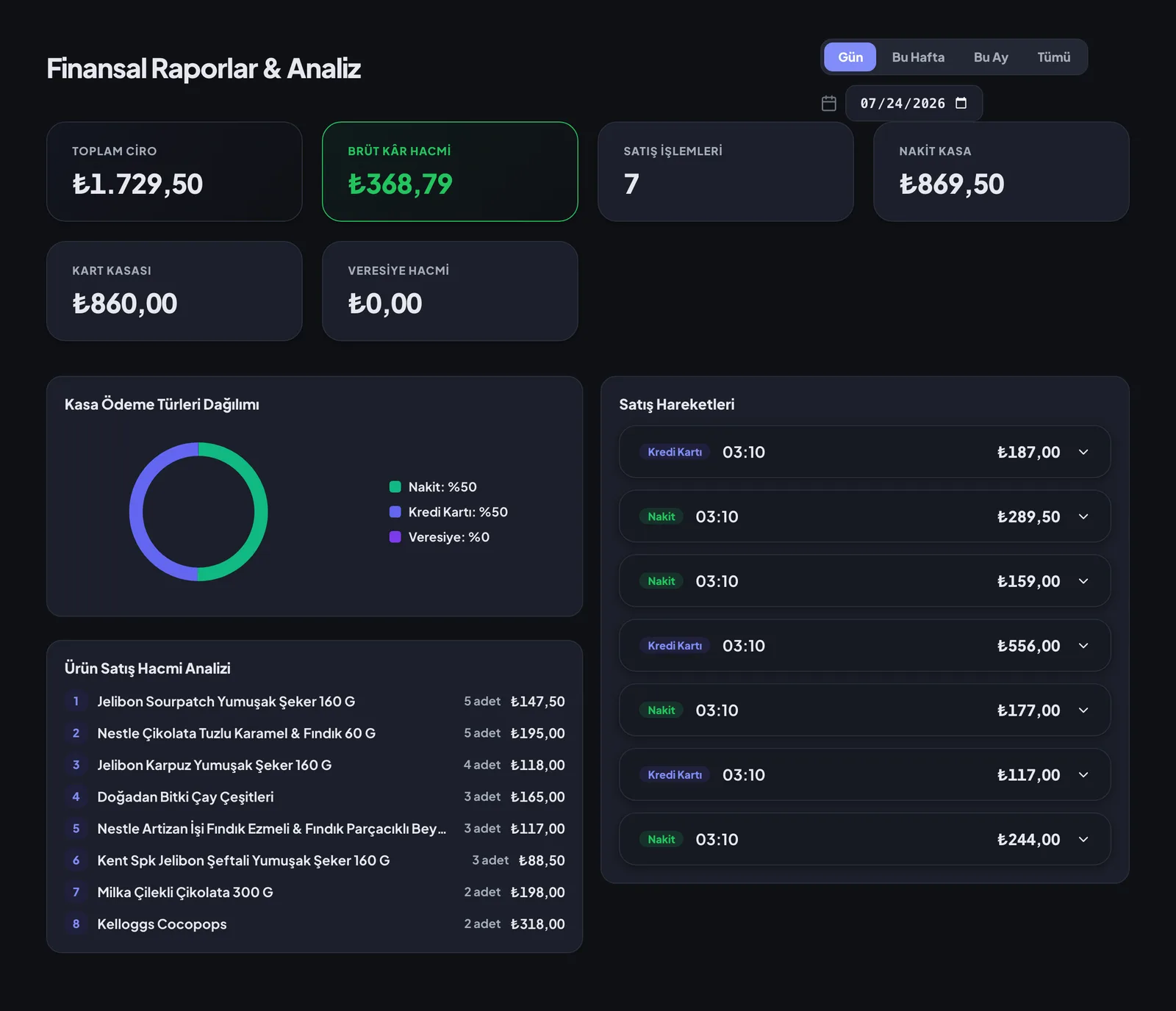Click the 07/24/2026 date input field

tap(914, 103)
